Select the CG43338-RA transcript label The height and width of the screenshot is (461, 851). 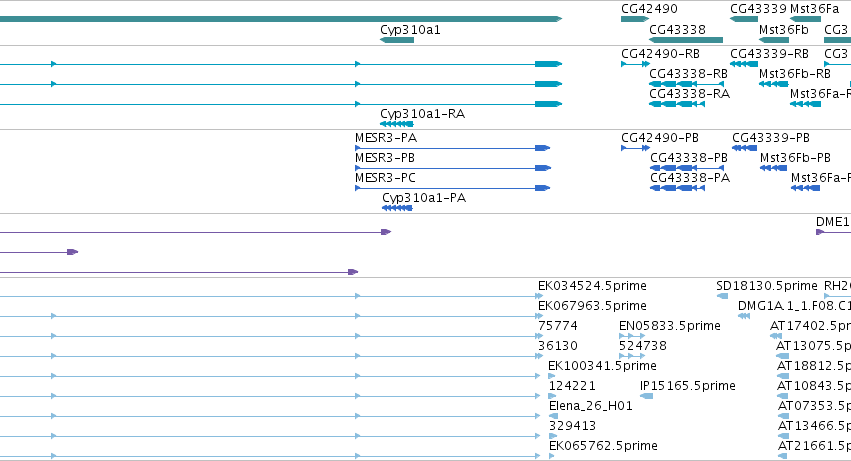pyautogui.click(x=689, y=93)
